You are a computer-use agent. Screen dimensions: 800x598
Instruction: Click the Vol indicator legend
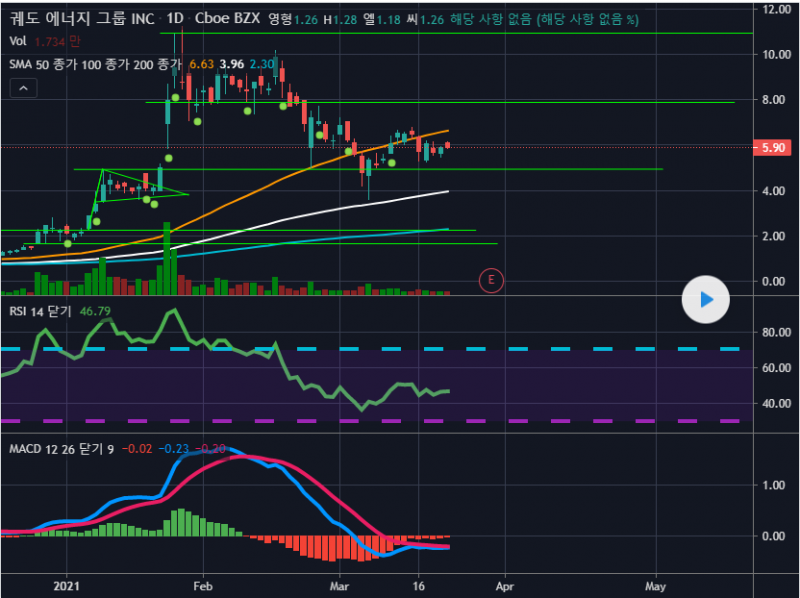click(18, 41)
